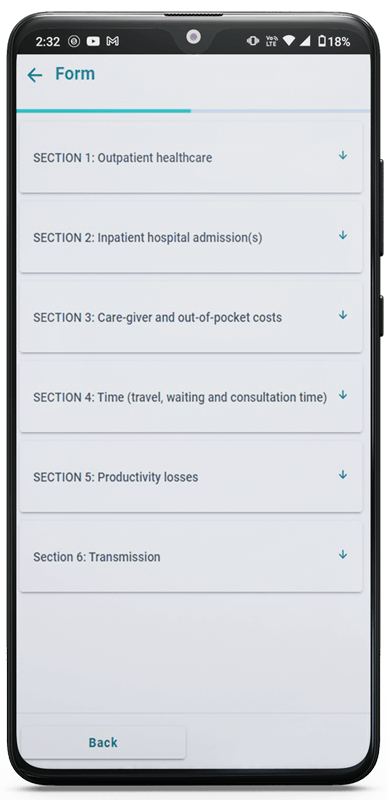
Task: Select 'SECTION 1: Outpatient healthcare' label
Action: pos(123,158)
